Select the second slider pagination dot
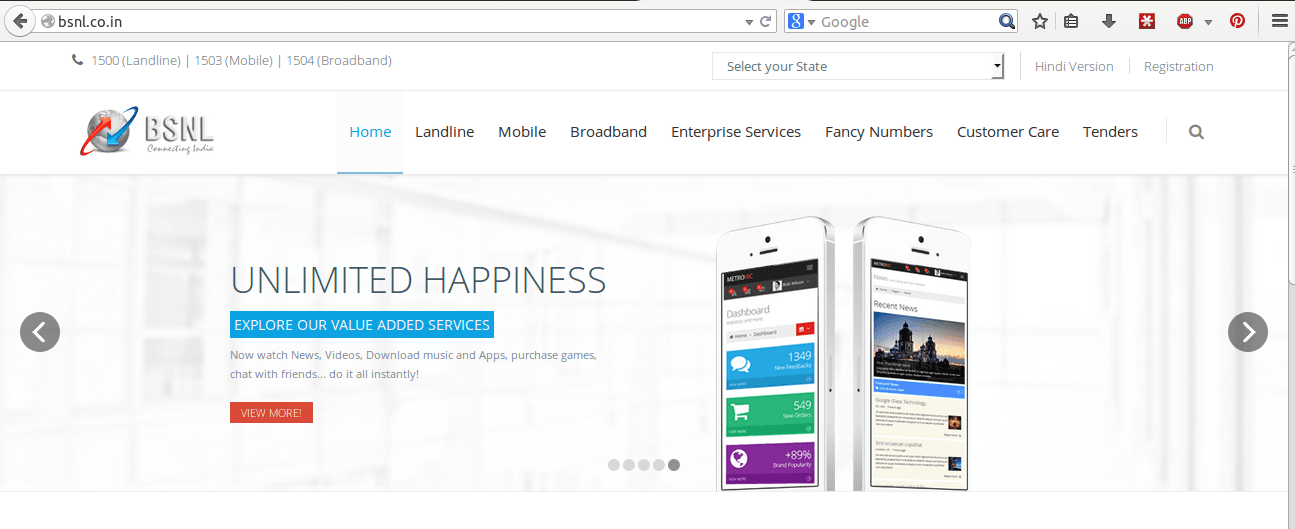The width and height of the screenshot is (1295, 529). click(x=629, y=464)
